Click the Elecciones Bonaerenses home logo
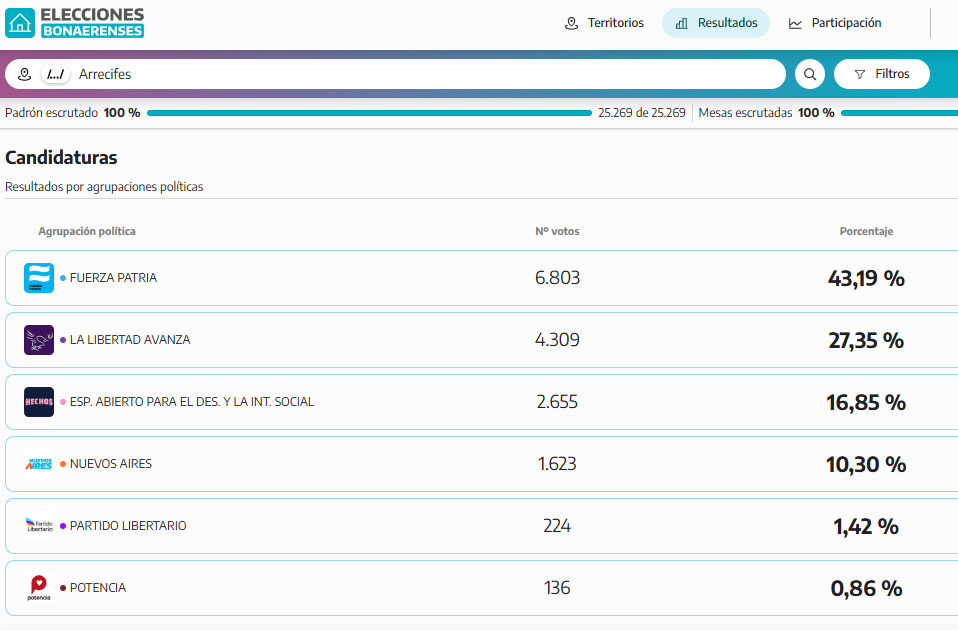Screen dimensions: 958x630 [75, 23]
